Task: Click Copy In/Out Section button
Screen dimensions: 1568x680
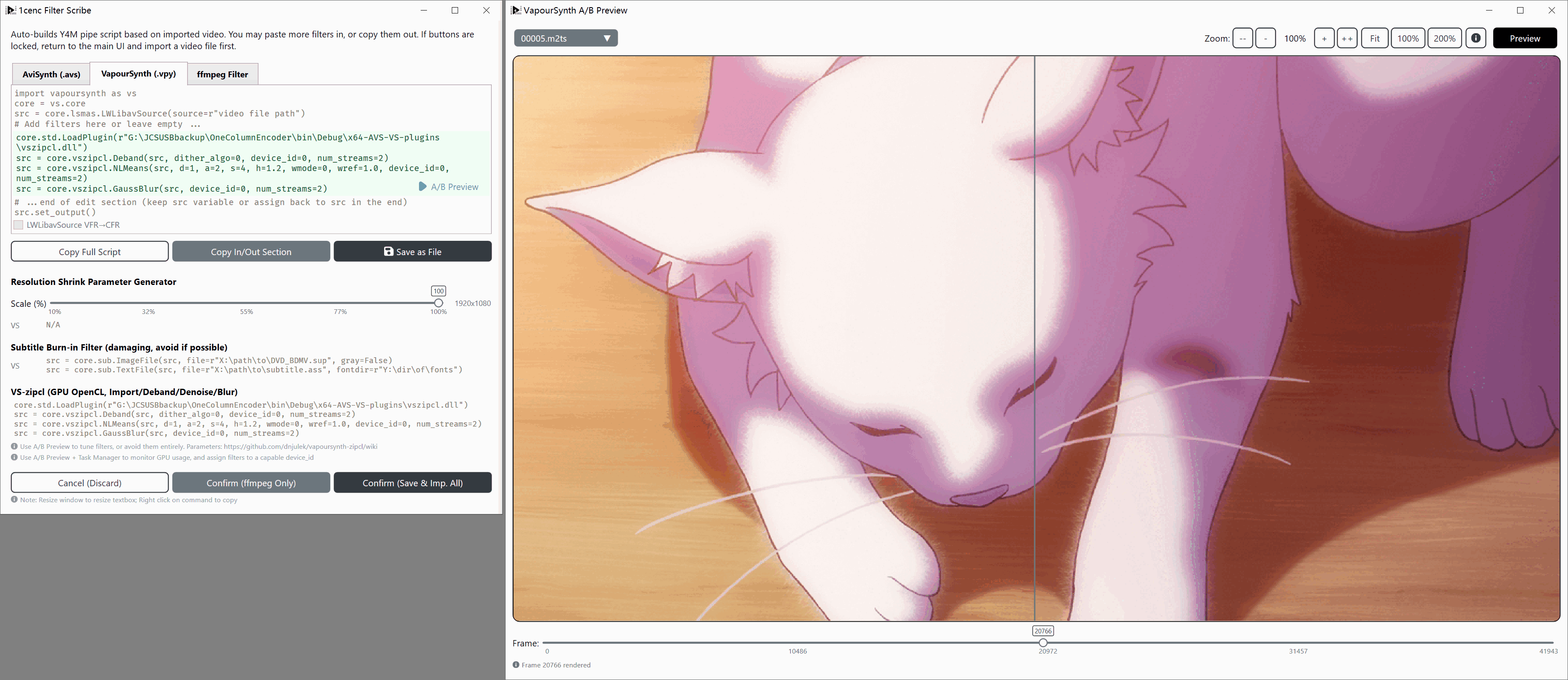Action: tap(251, 251)
